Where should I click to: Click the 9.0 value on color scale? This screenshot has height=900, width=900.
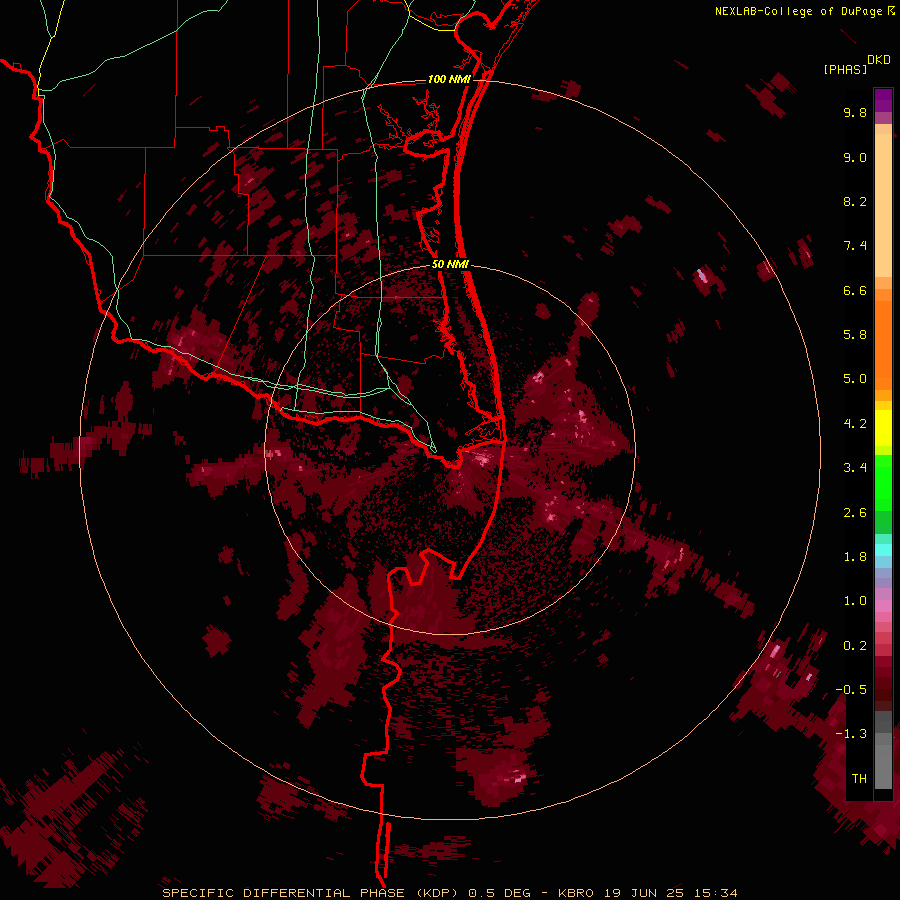coord(855,157)
